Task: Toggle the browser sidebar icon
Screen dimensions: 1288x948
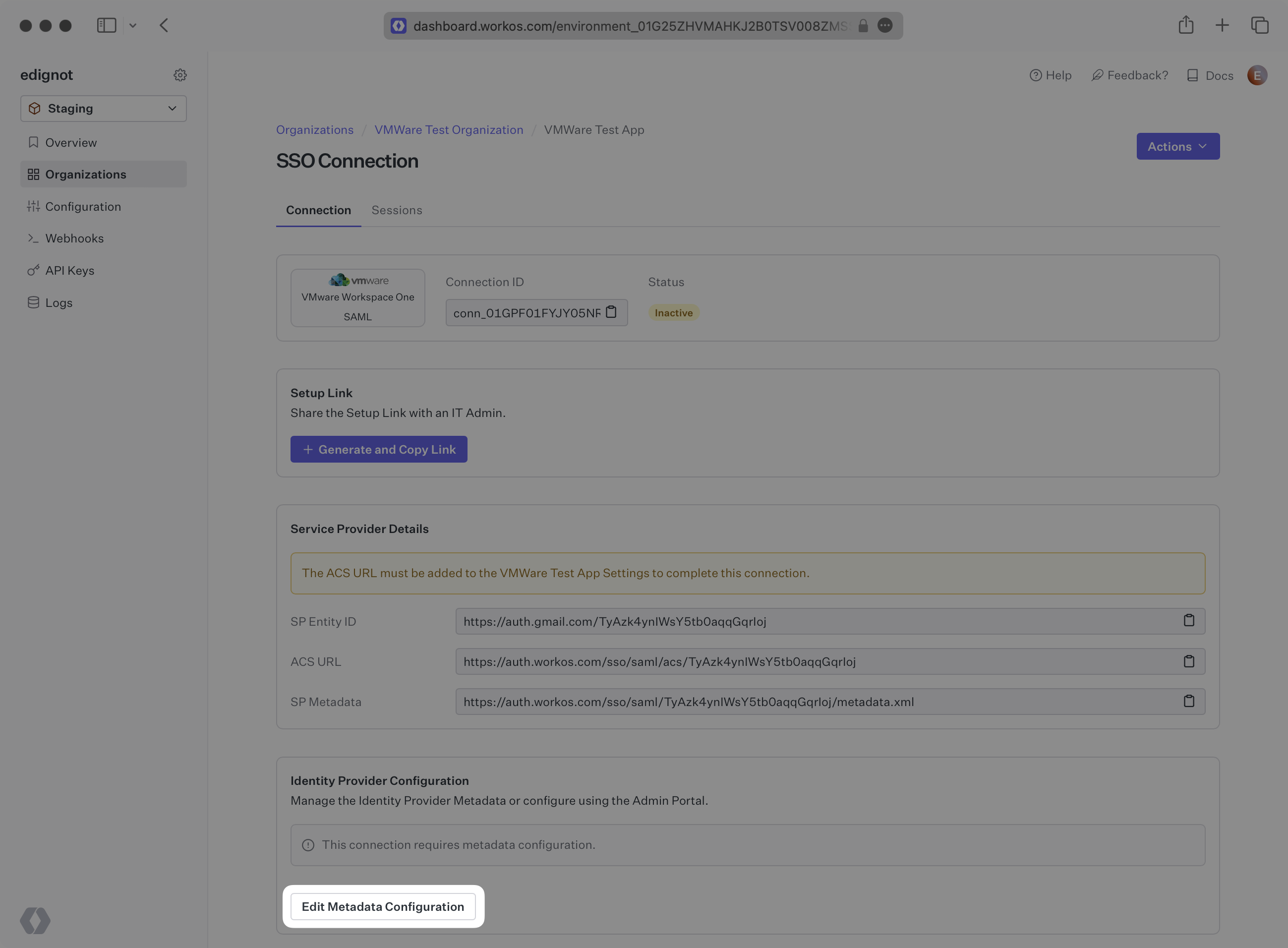Action: pos(107,25)
